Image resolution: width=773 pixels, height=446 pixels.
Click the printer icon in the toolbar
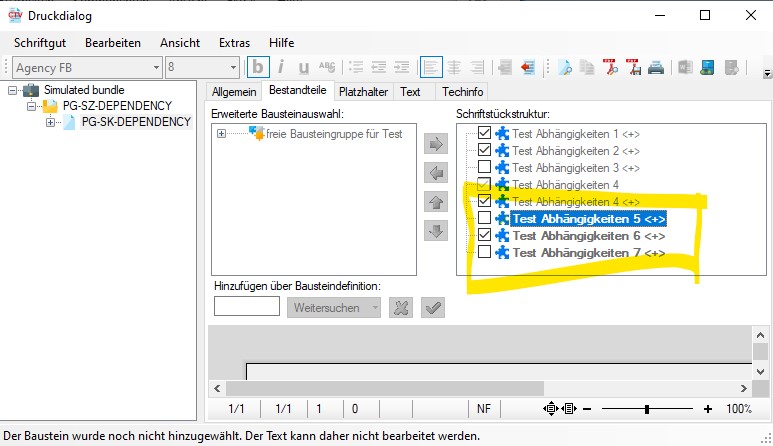pos(656,68)
